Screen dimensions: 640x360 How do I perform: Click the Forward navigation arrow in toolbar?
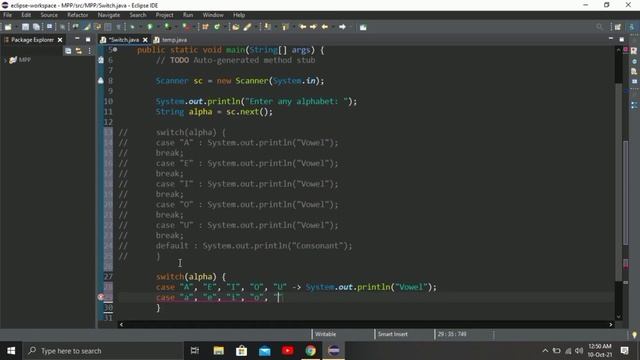(x=342, y=27)
